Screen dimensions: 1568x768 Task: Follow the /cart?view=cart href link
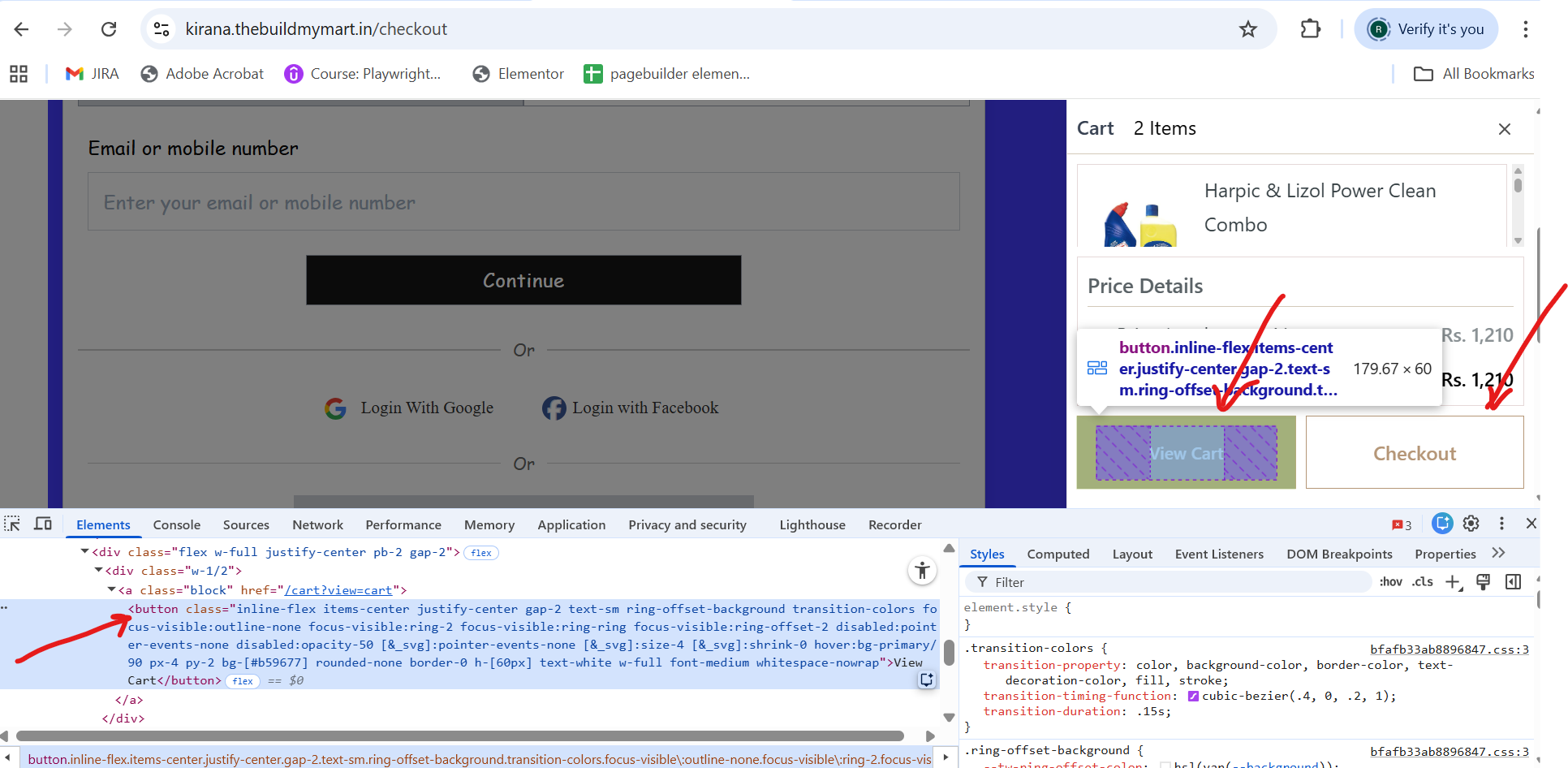click(338, 590)
